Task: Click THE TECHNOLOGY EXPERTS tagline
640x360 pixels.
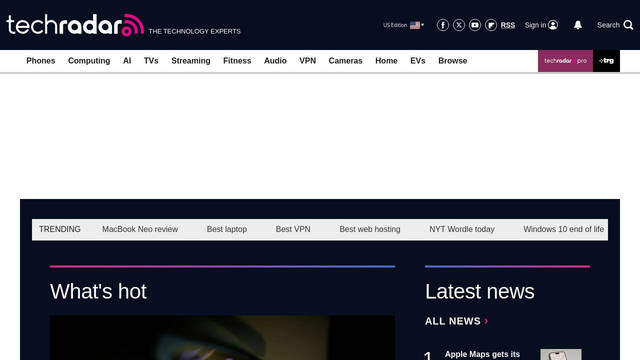Action: (194, 31)
